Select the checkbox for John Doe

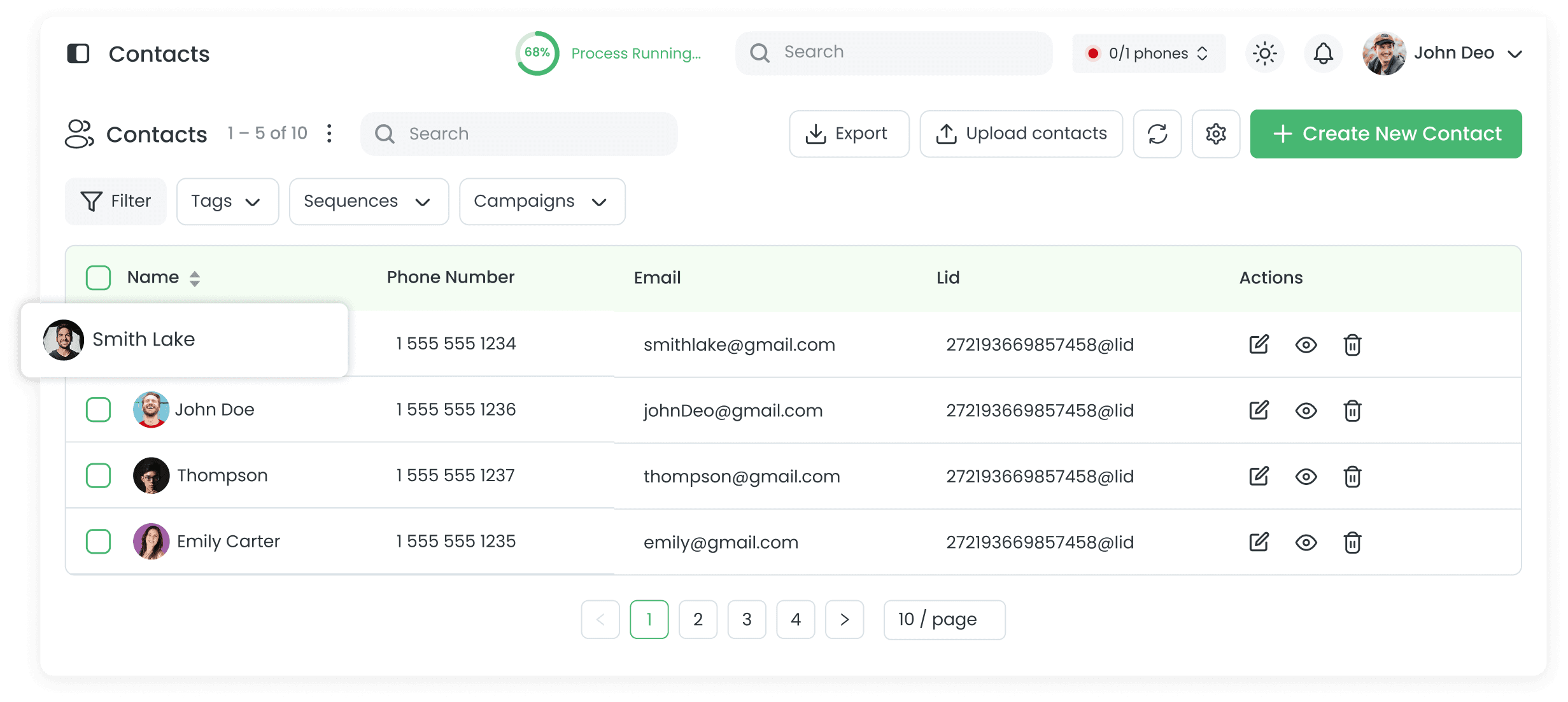click(x=98, y=410)
